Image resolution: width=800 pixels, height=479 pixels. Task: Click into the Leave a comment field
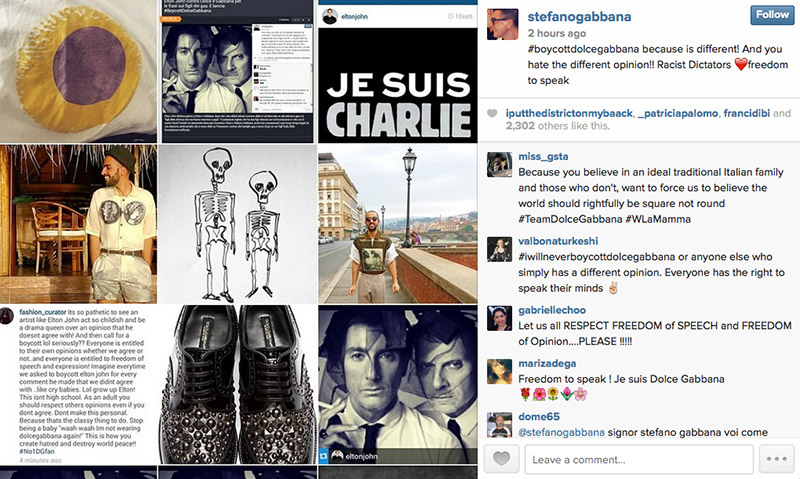639,459
